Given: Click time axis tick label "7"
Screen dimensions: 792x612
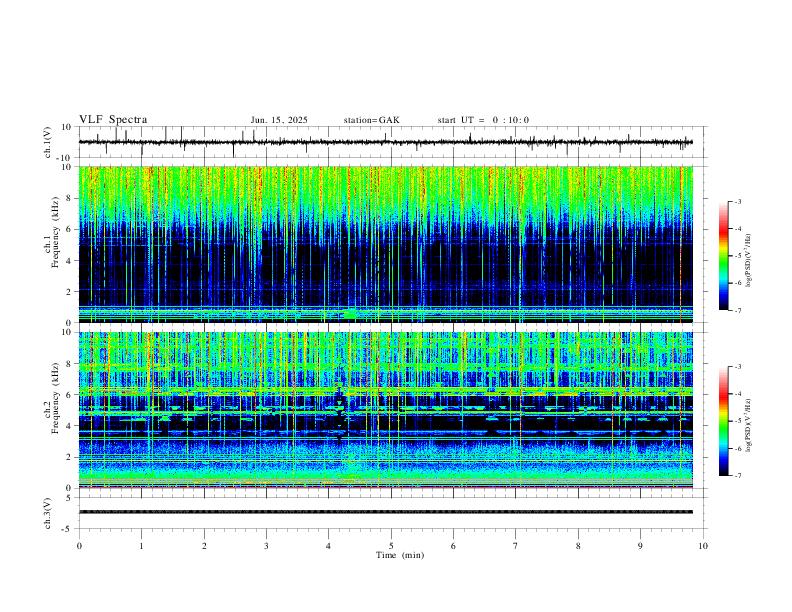Looking at the screenshot, I should [516, 546].
